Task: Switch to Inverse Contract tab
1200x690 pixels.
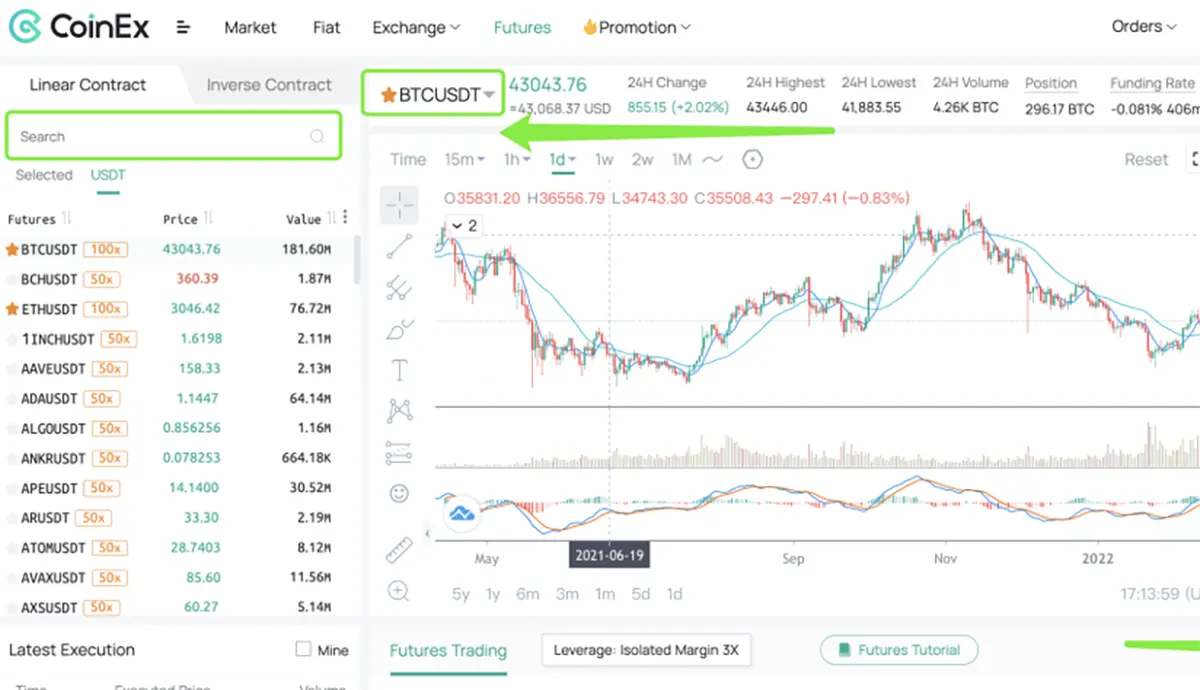Action: point(269,85)
